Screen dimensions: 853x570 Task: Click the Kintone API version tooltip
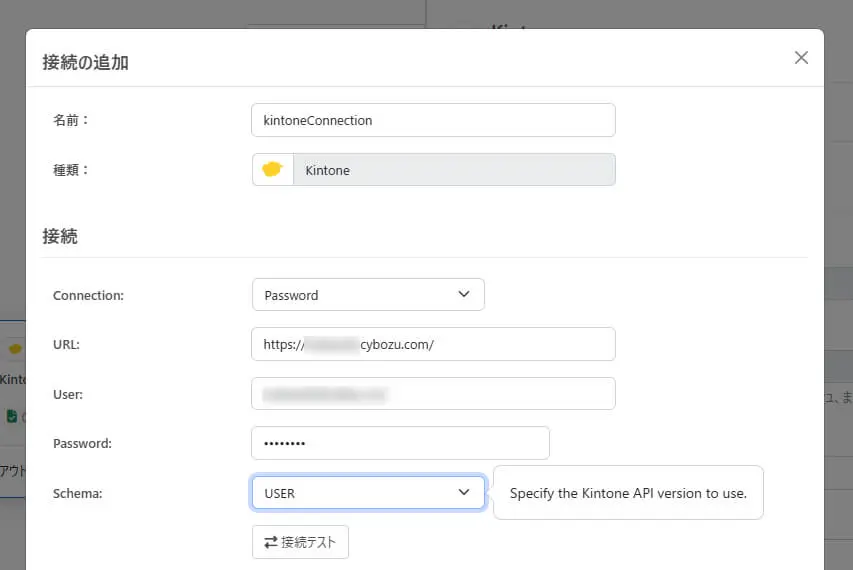coord(628,493)
